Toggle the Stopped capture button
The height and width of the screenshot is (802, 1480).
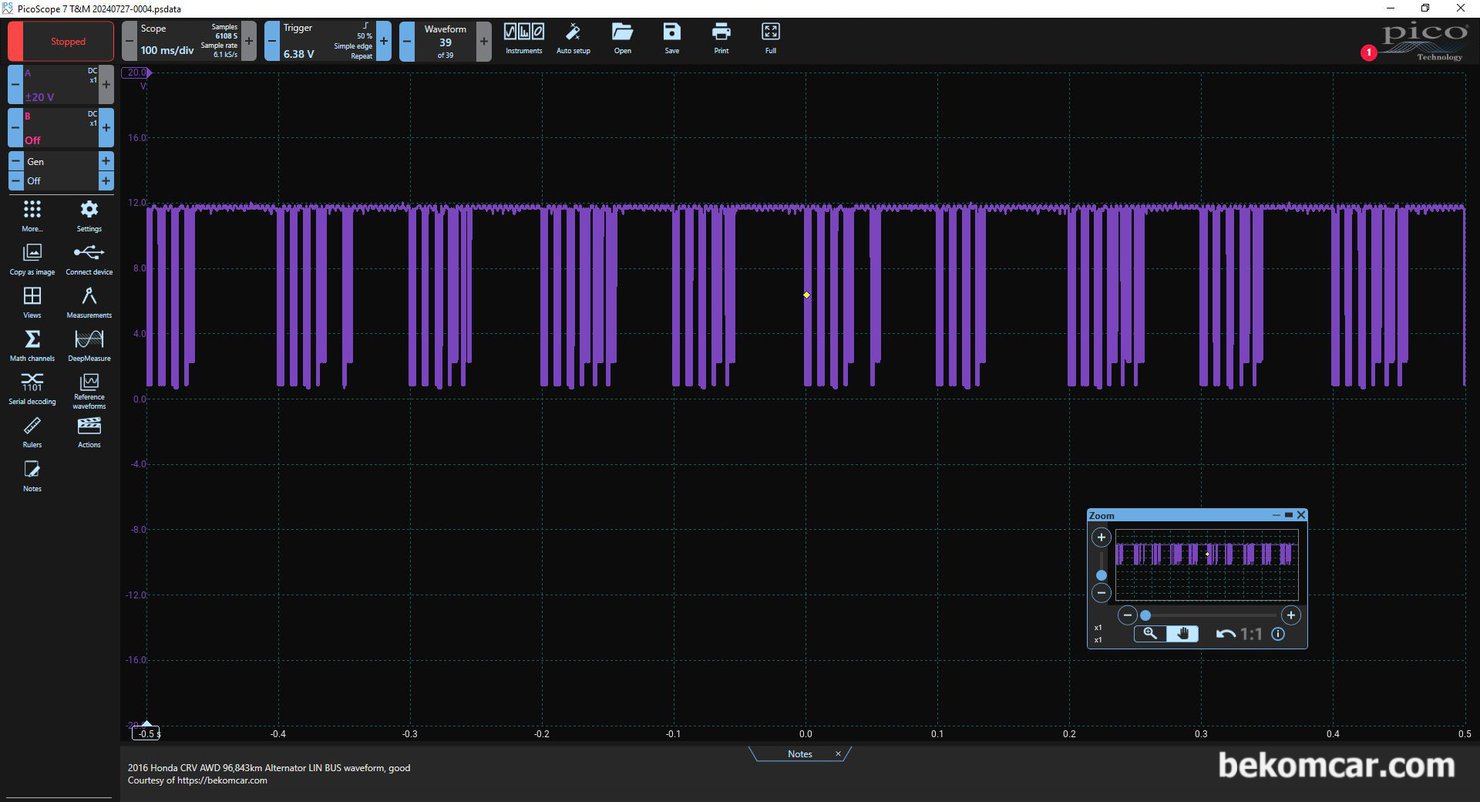point(60,42)
